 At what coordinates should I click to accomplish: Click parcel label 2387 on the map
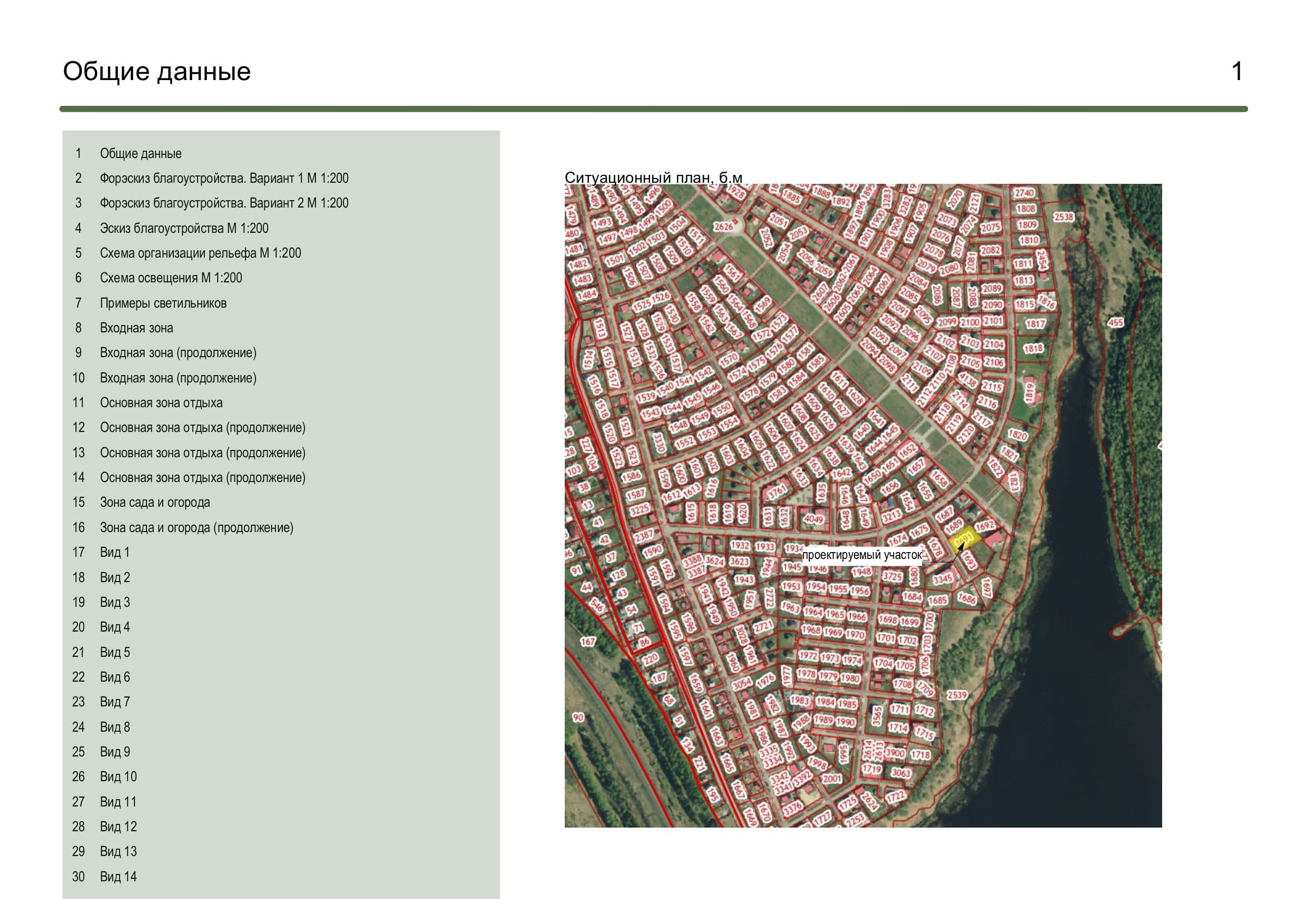tap(644, 536)
